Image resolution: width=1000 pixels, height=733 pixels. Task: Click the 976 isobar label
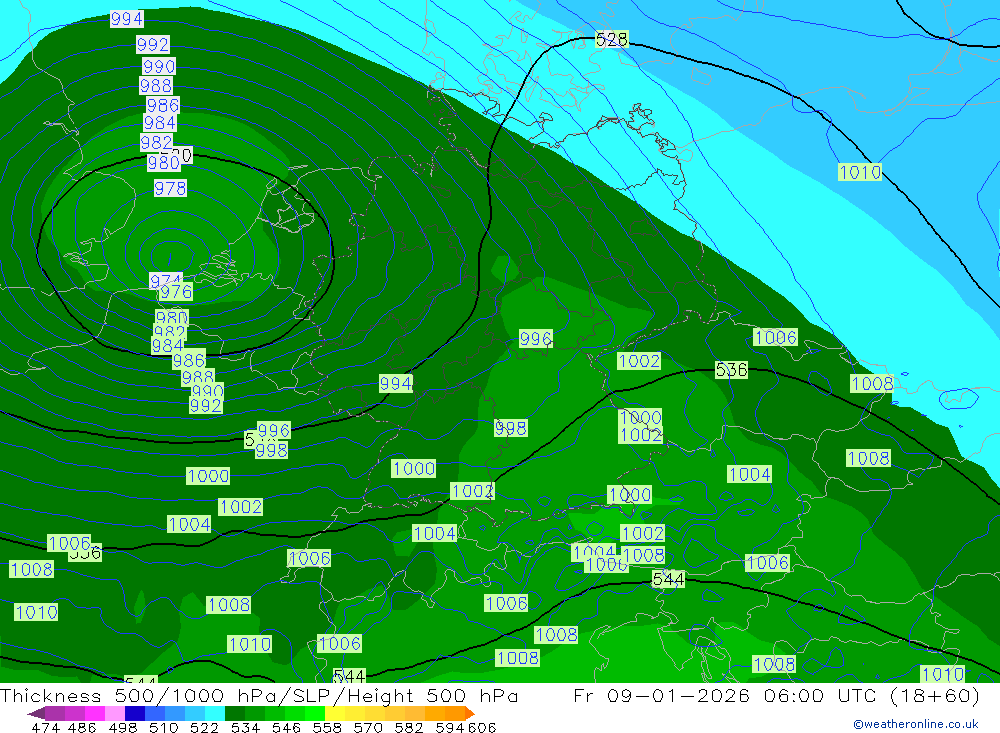[x=176, y=292]
